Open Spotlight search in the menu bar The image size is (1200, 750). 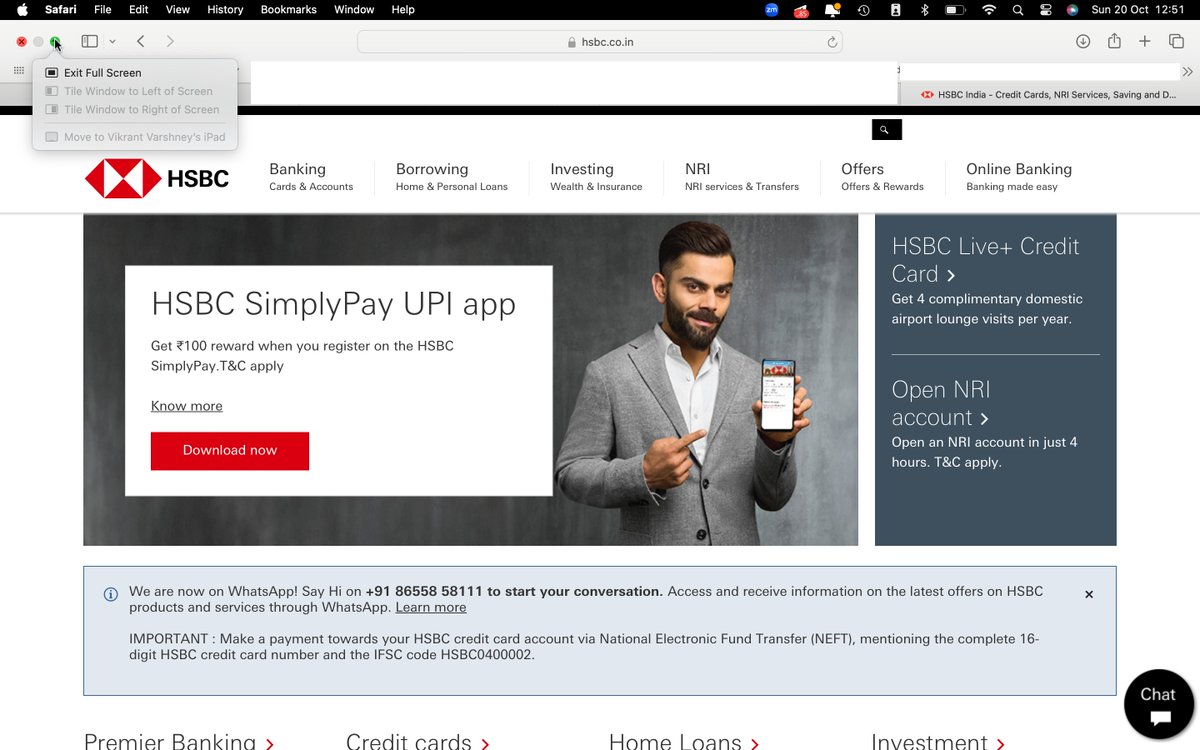pos(1018,10)
